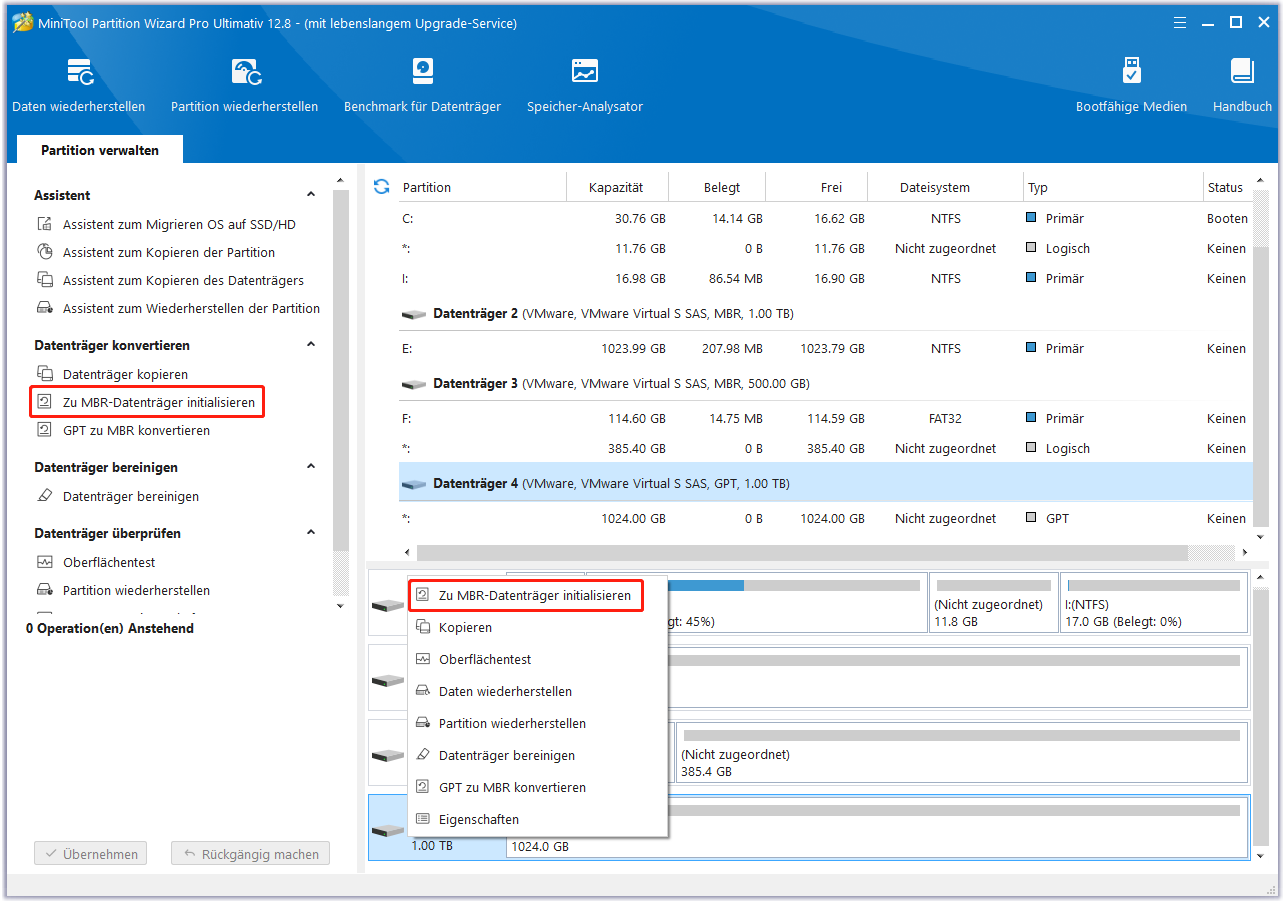Viewport: 1284px width, 903px height.
Task: Switch to Partition verwalten tab
Action: [x=100, y=150]
